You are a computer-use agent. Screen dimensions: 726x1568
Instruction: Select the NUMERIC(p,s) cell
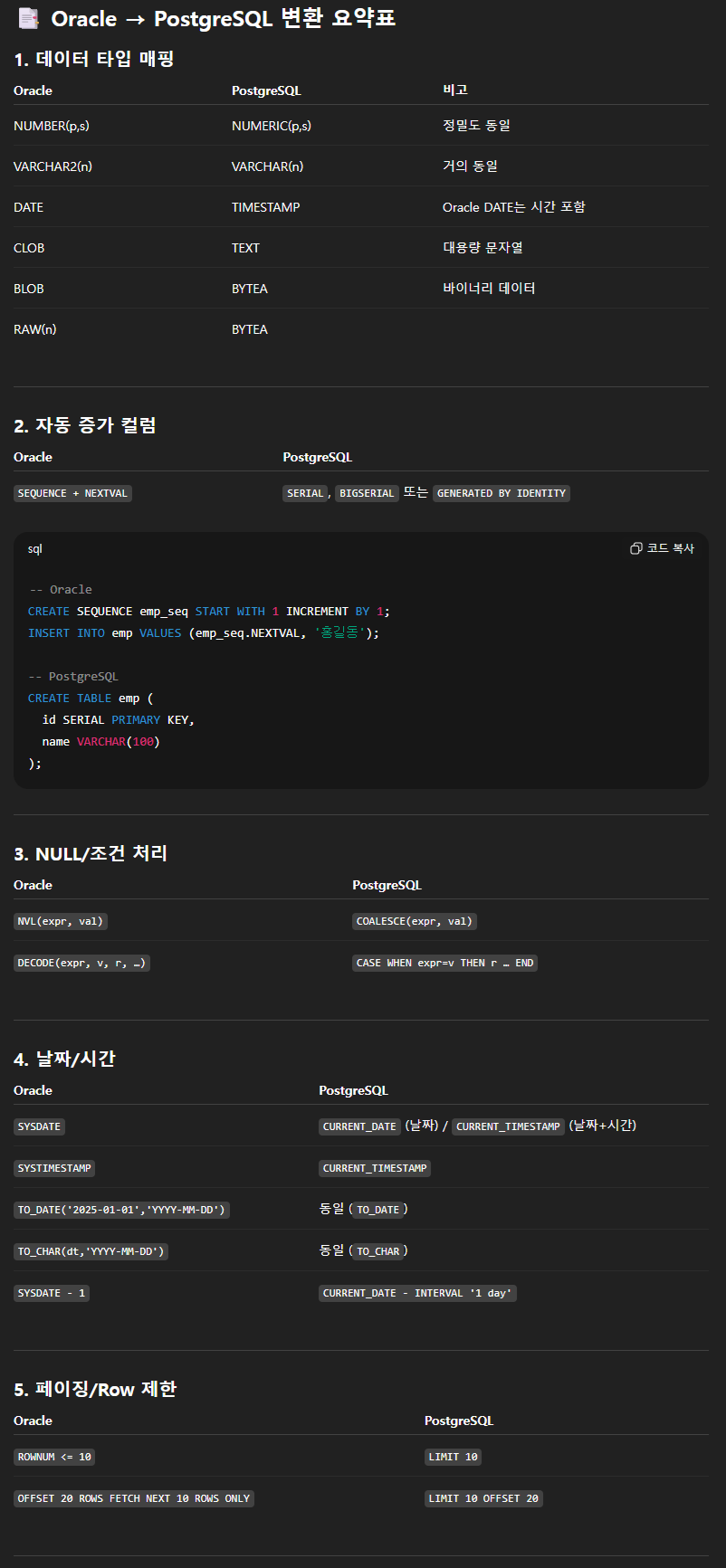click(x=272, y=126)
